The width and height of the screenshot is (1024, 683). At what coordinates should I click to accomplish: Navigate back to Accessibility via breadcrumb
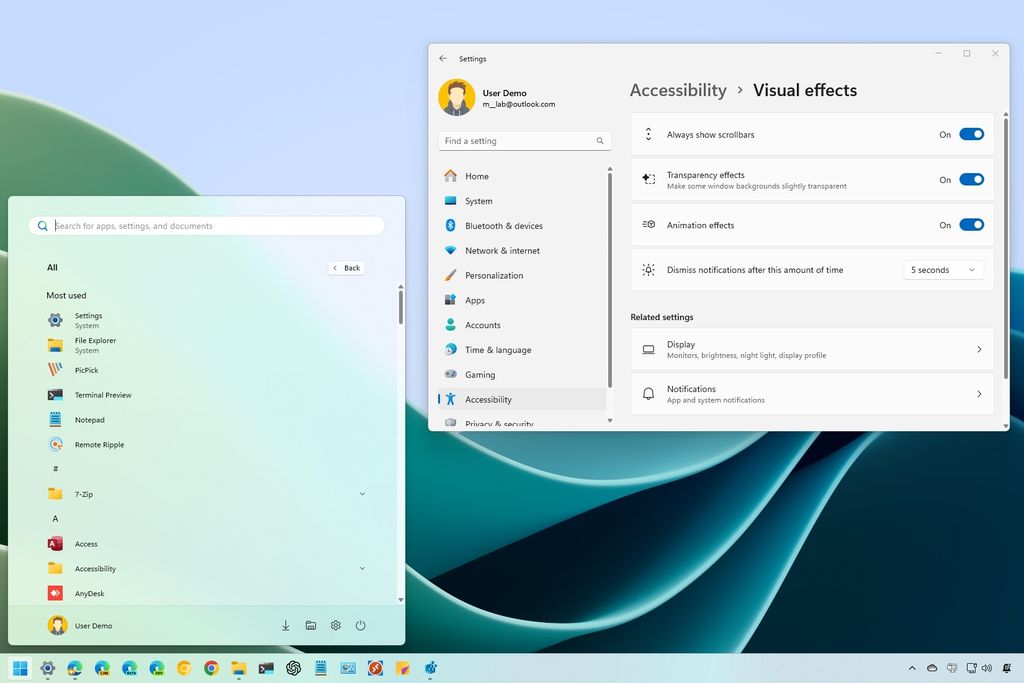point(677,90)
